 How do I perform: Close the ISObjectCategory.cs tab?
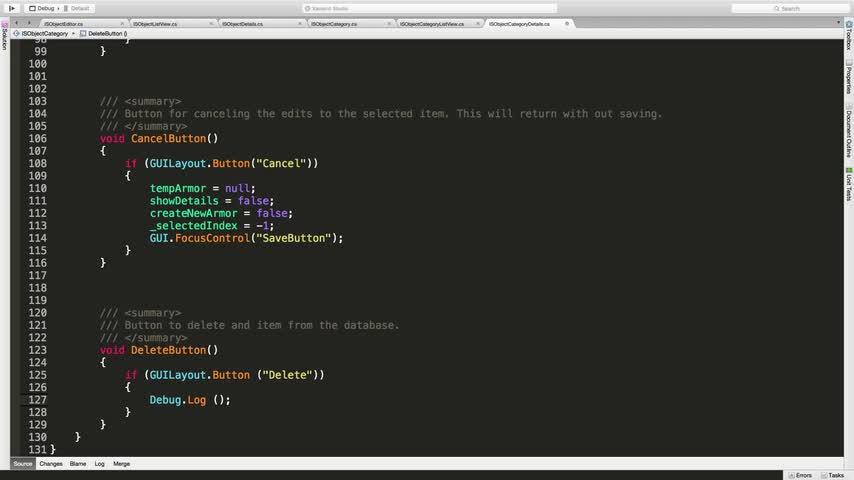(x=389, y=23)
